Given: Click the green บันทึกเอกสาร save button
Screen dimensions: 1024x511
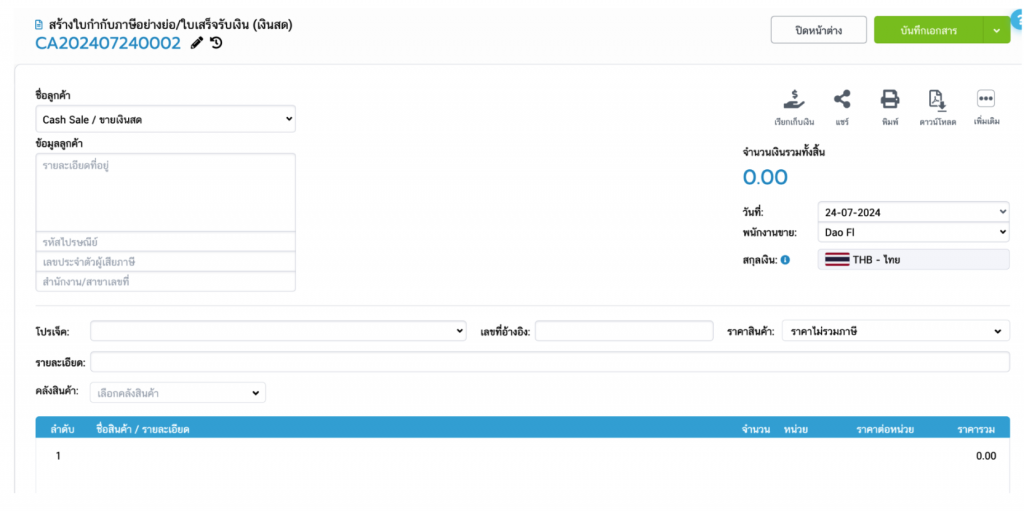Looking at the screenshot, I should (x=928, y=30).
